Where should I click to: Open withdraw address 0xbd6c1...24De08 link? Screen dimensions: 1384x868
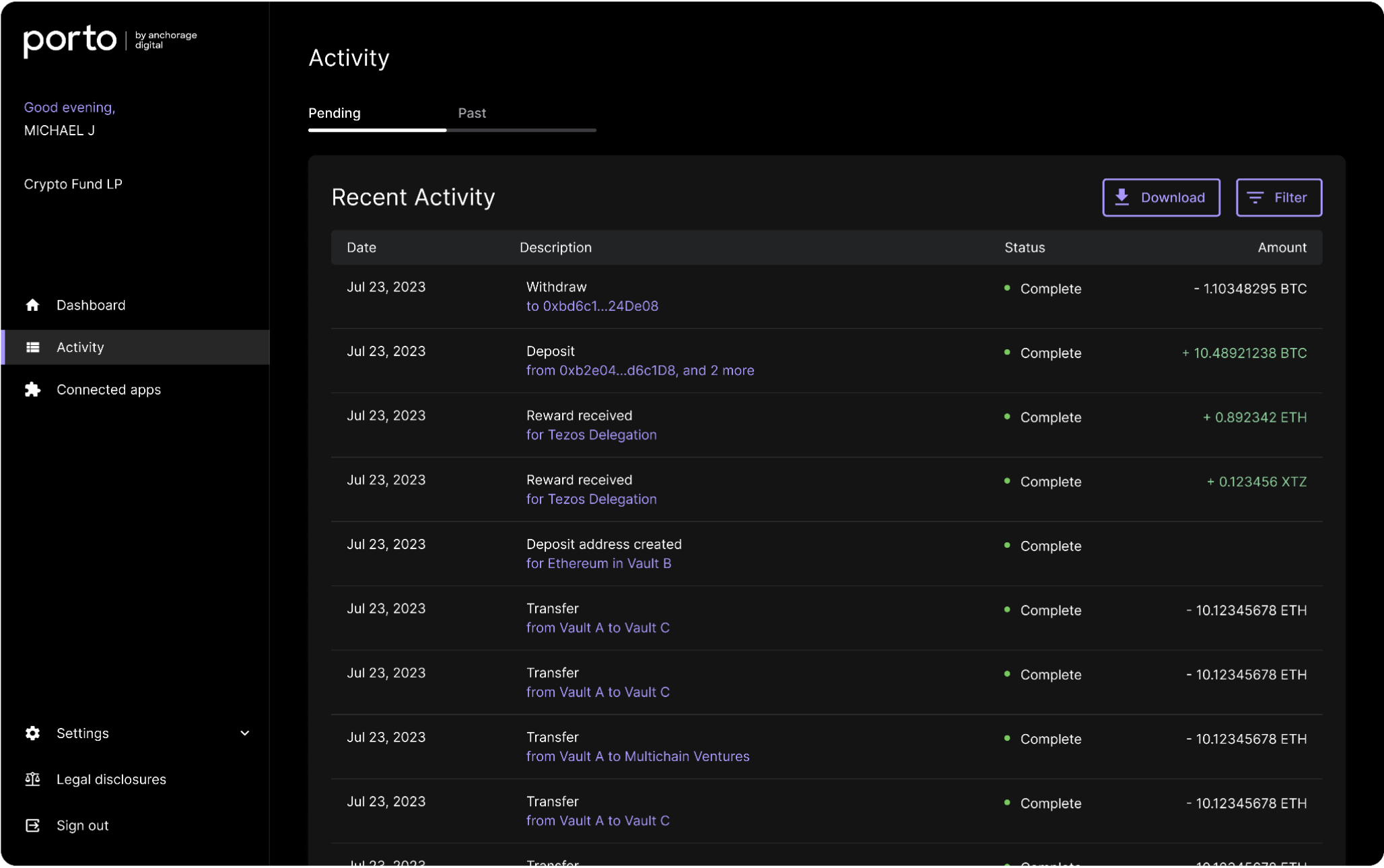click(x=592, y=306)
